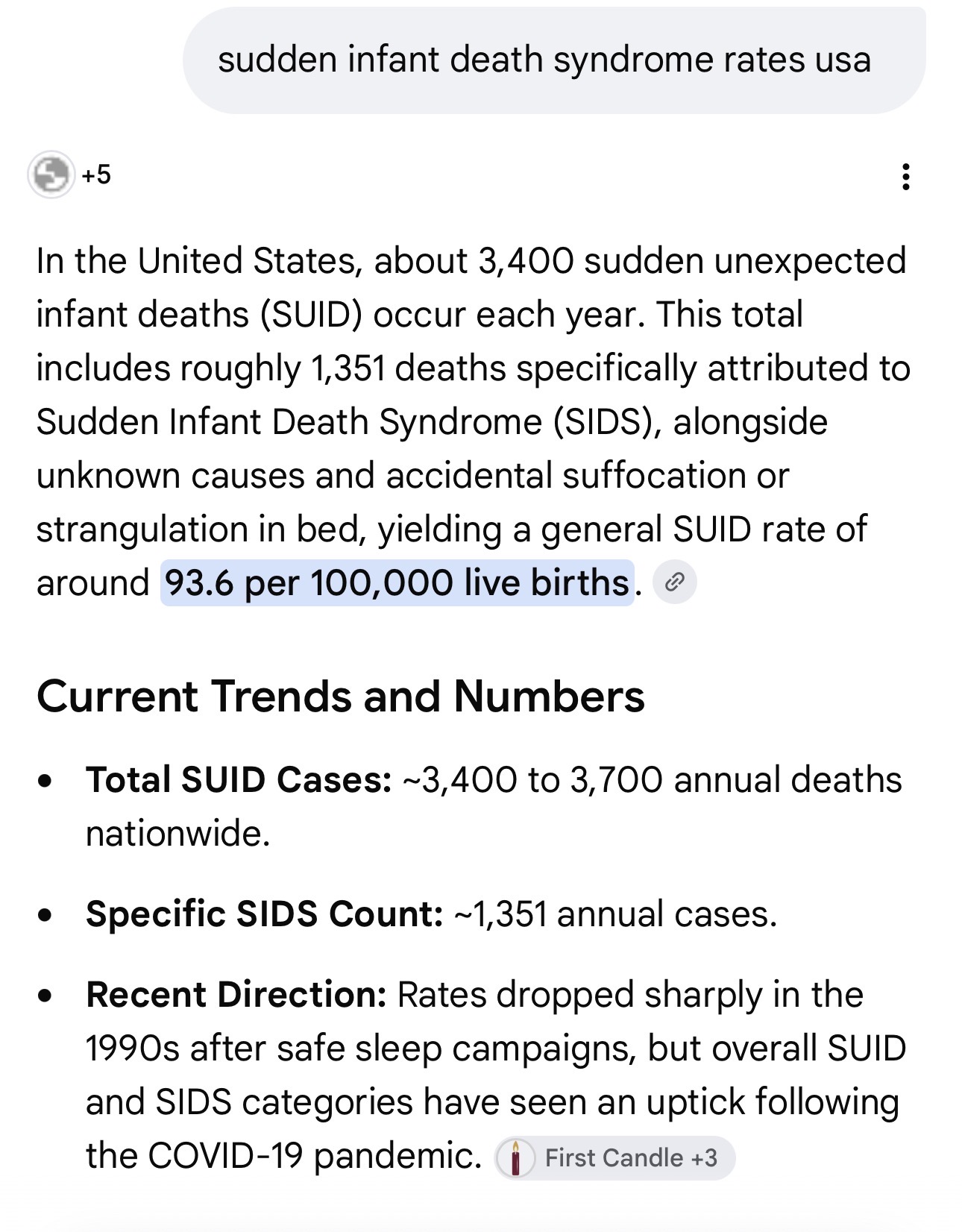Tap the candle icon in source chip
Image resolution: width=962 pixels, height=1232 pixels.
coord(515,1158)
